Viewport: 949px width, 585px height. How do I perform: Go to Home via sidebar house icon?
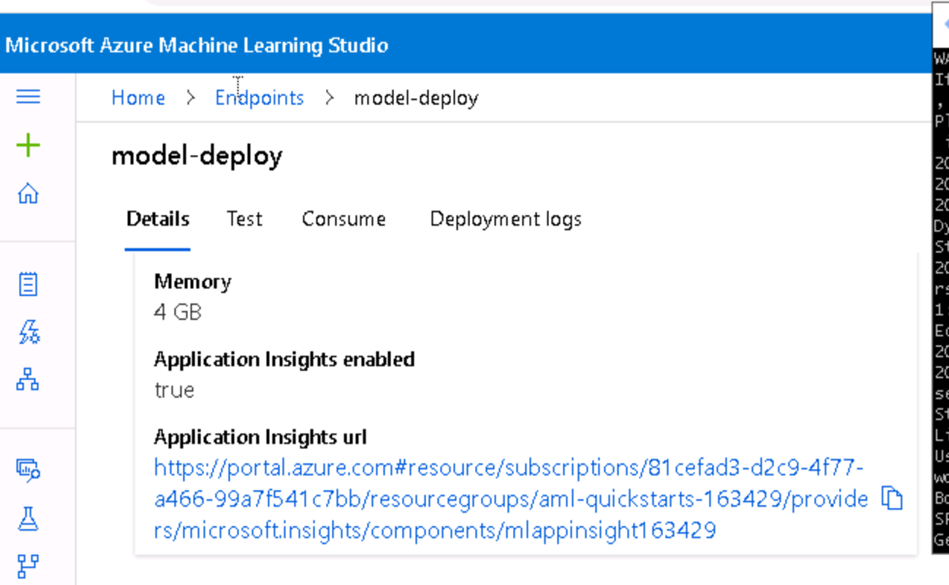tap(28, 194)
